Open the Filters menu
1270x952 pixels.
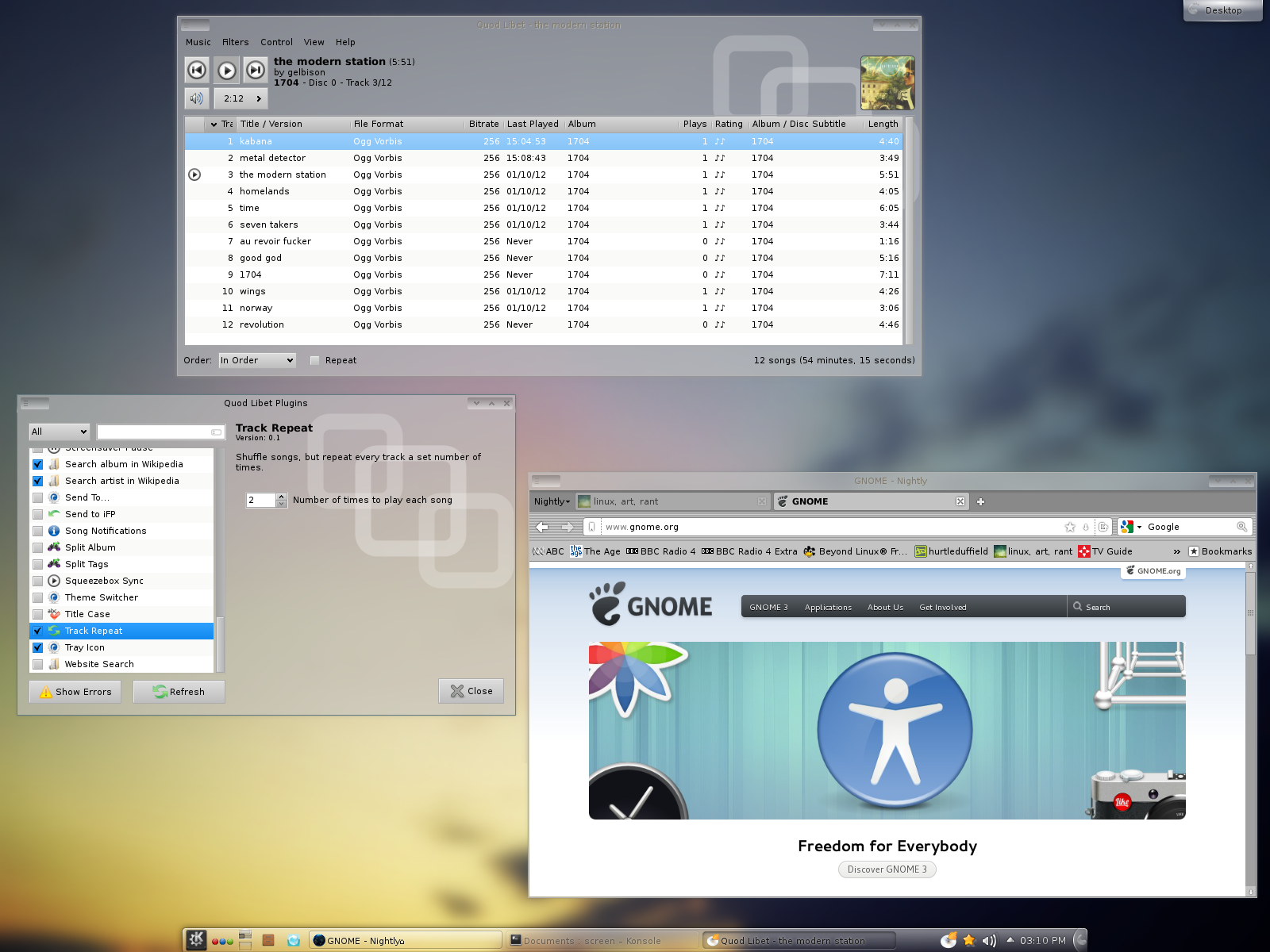point(235,42)
